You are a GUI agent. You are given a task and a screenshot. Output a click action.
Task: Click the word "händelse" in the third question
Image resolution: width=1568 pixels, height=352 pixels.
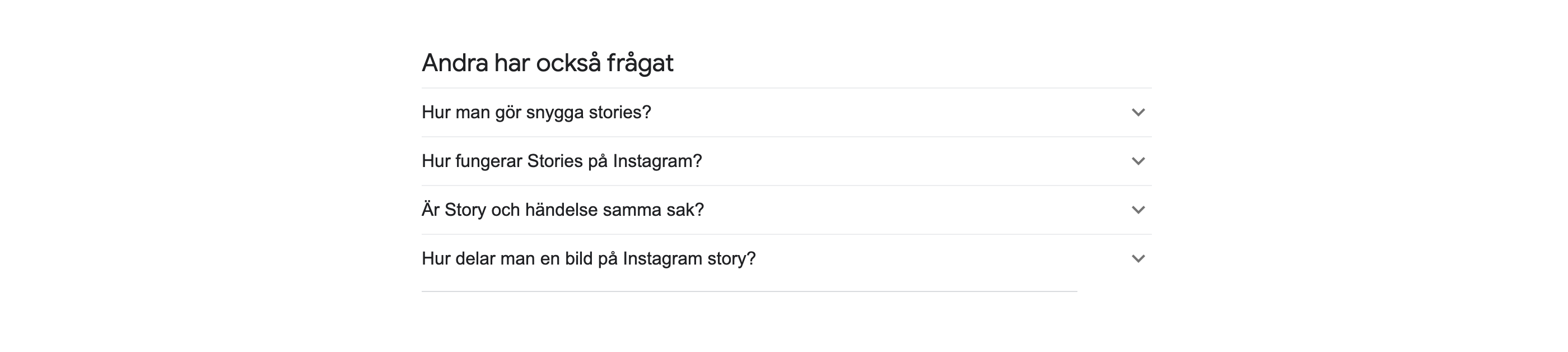[x=561, y=210]
